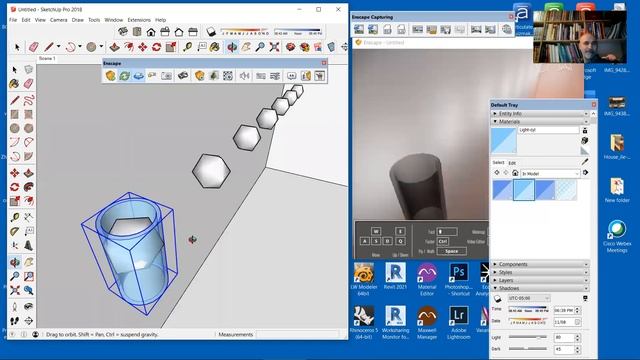Adjust the Dark slider in Shadows
Viewport: 640px width, 360px height.
528,349
